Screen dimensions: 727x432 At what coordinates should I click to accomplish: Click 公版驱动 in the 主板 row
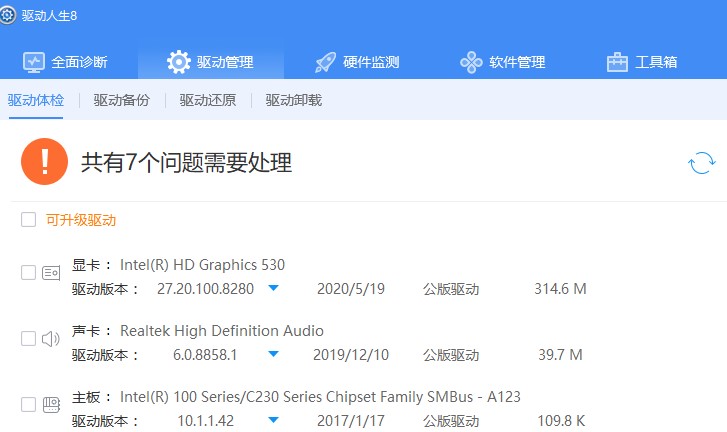coord(451,421)
